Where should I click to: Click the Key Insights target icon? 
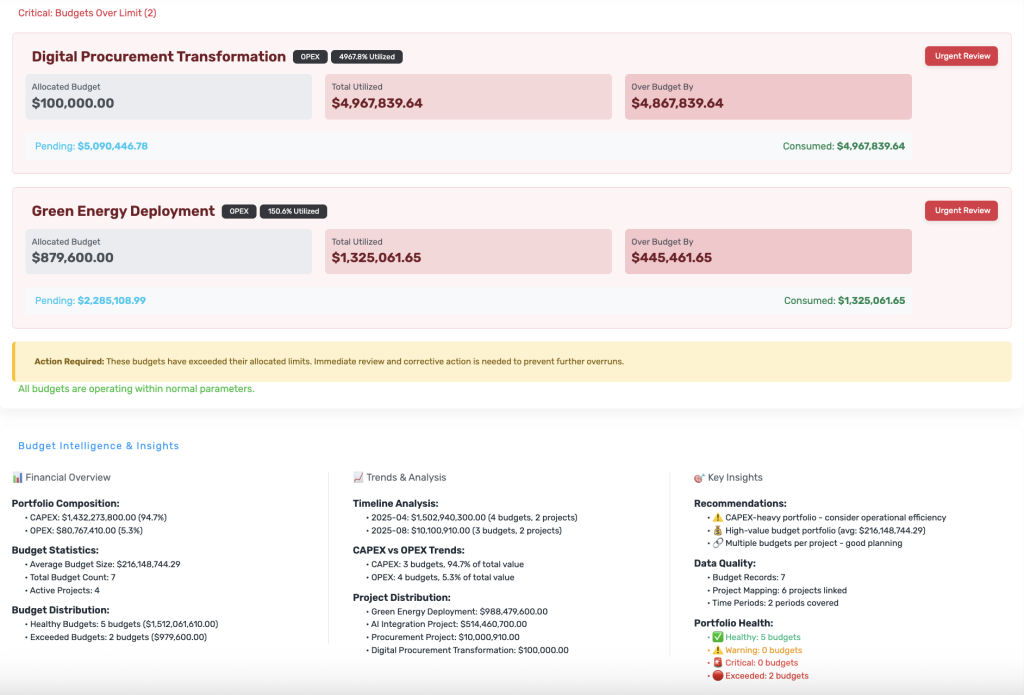[699, 478]
